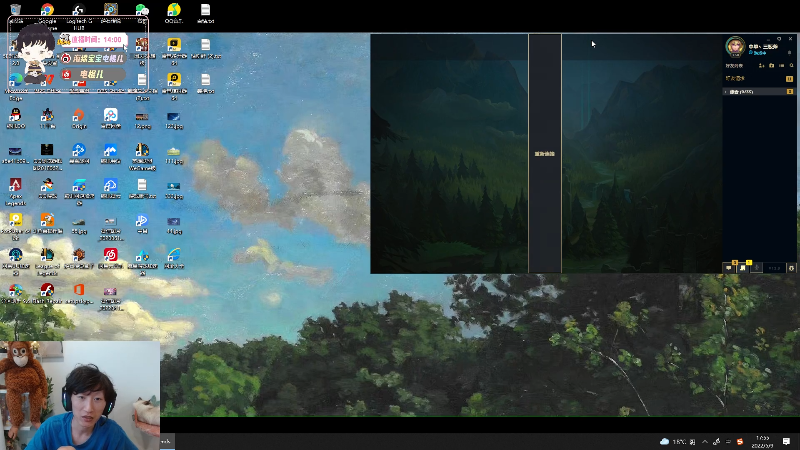Screen dimensions: 800x450
Task: Open the WeChat desktop shortcut
Action: (142, 11)
